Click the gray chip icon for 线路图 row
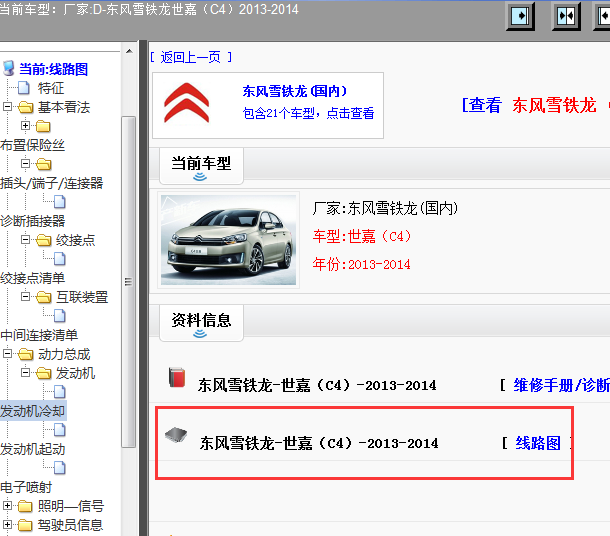The width and height of the screenshot is (610, 536). pyautogui.click(x=176, y=434)
